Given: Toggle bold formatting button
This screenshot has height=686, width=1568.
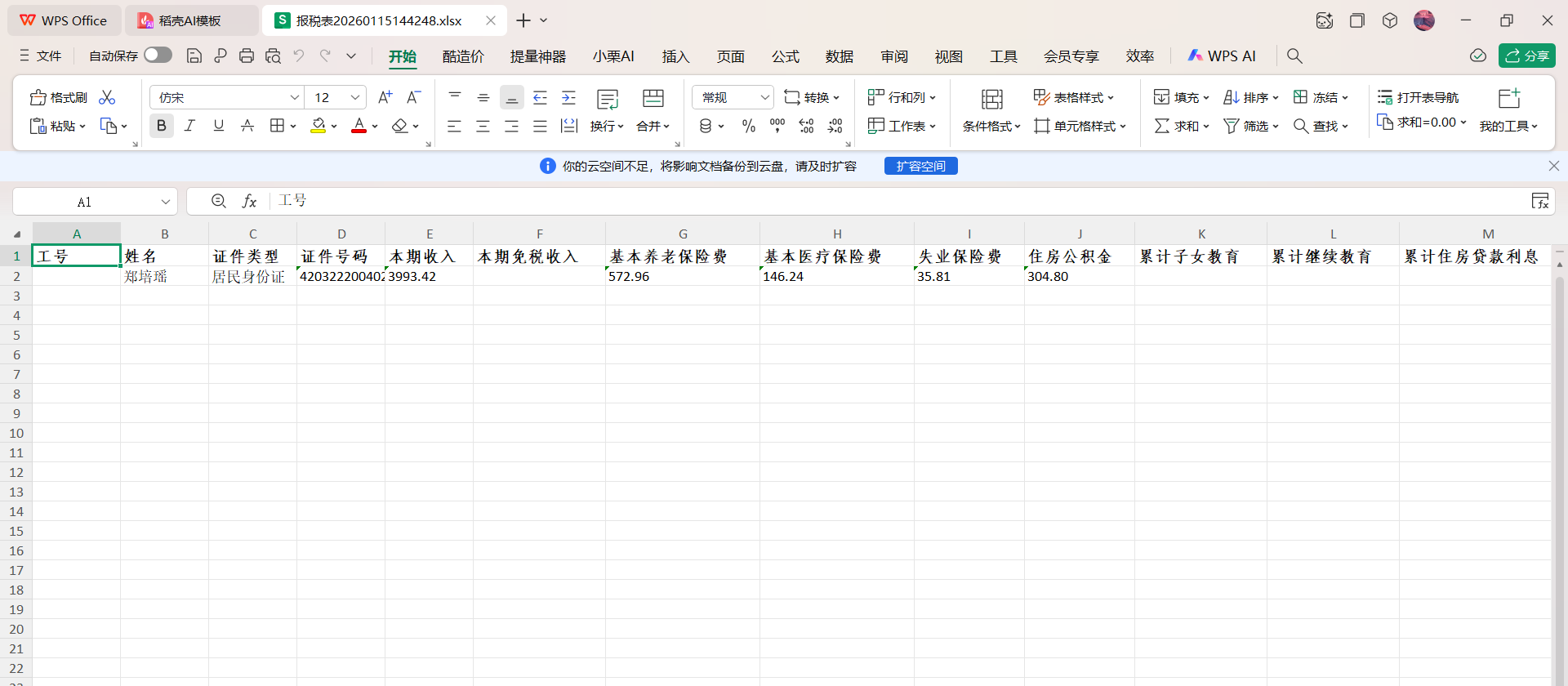Looking at the screenshot, I should click(x=161, y=126).
